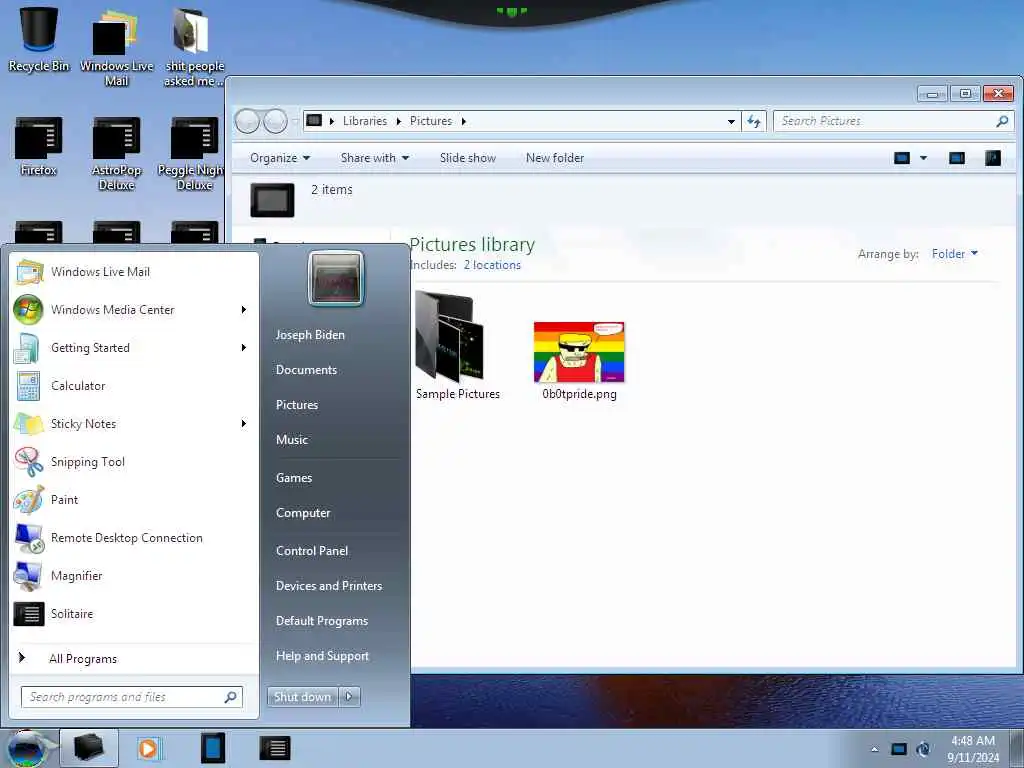Image resolution: width=1024 pixels, height=768 pixels.
Task: Open Getting Started in Start menu
Action: tap(135, 347)
